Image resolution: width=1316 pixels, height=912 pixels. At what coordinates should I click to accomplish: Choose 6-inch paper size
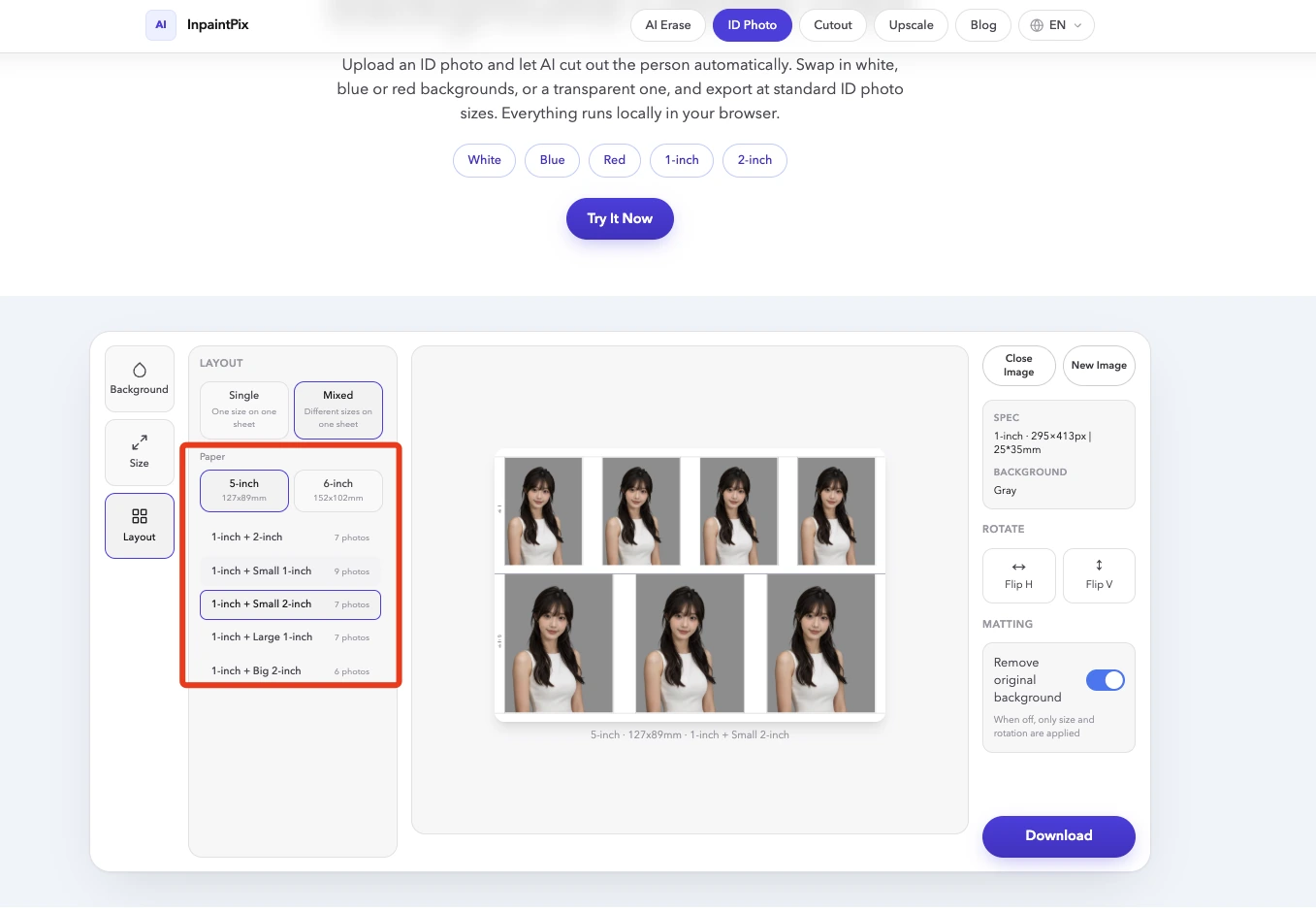[338, 491]
